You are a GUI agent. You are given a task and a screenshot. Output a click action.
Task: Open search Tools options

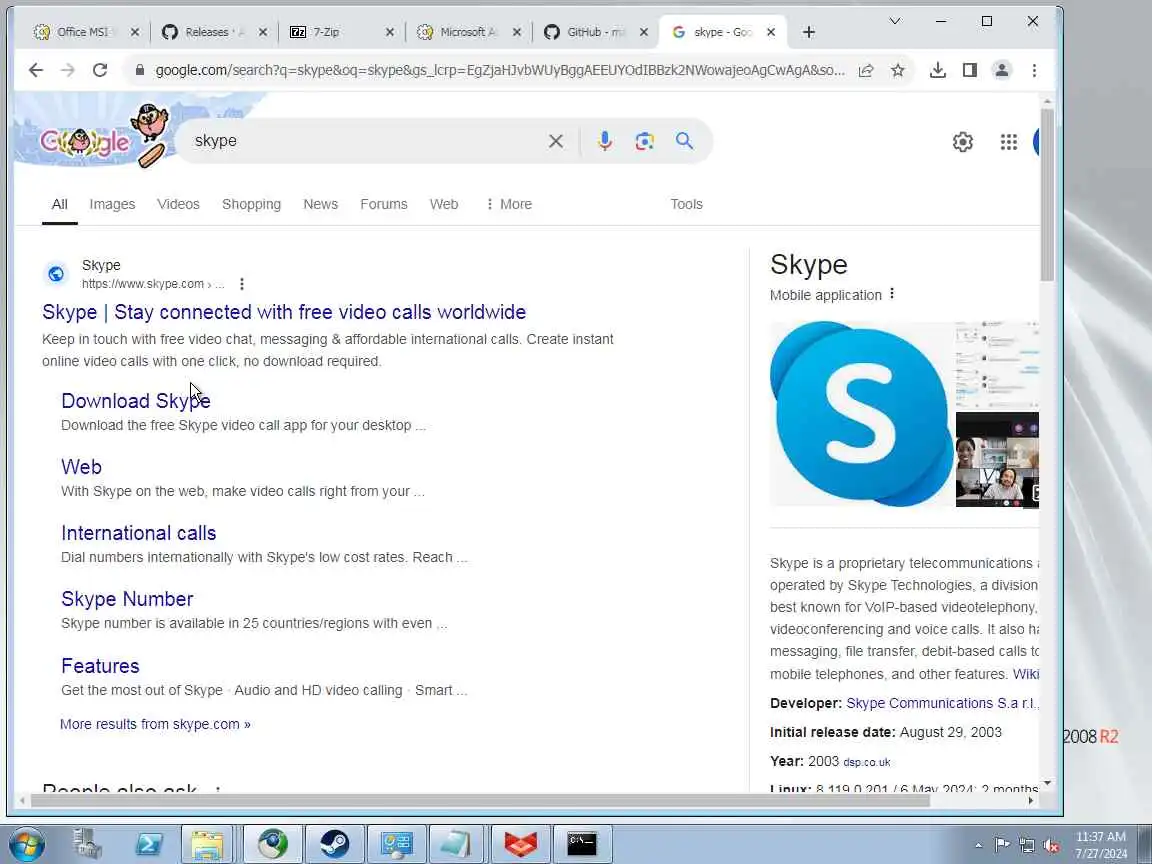pos(686,204)
